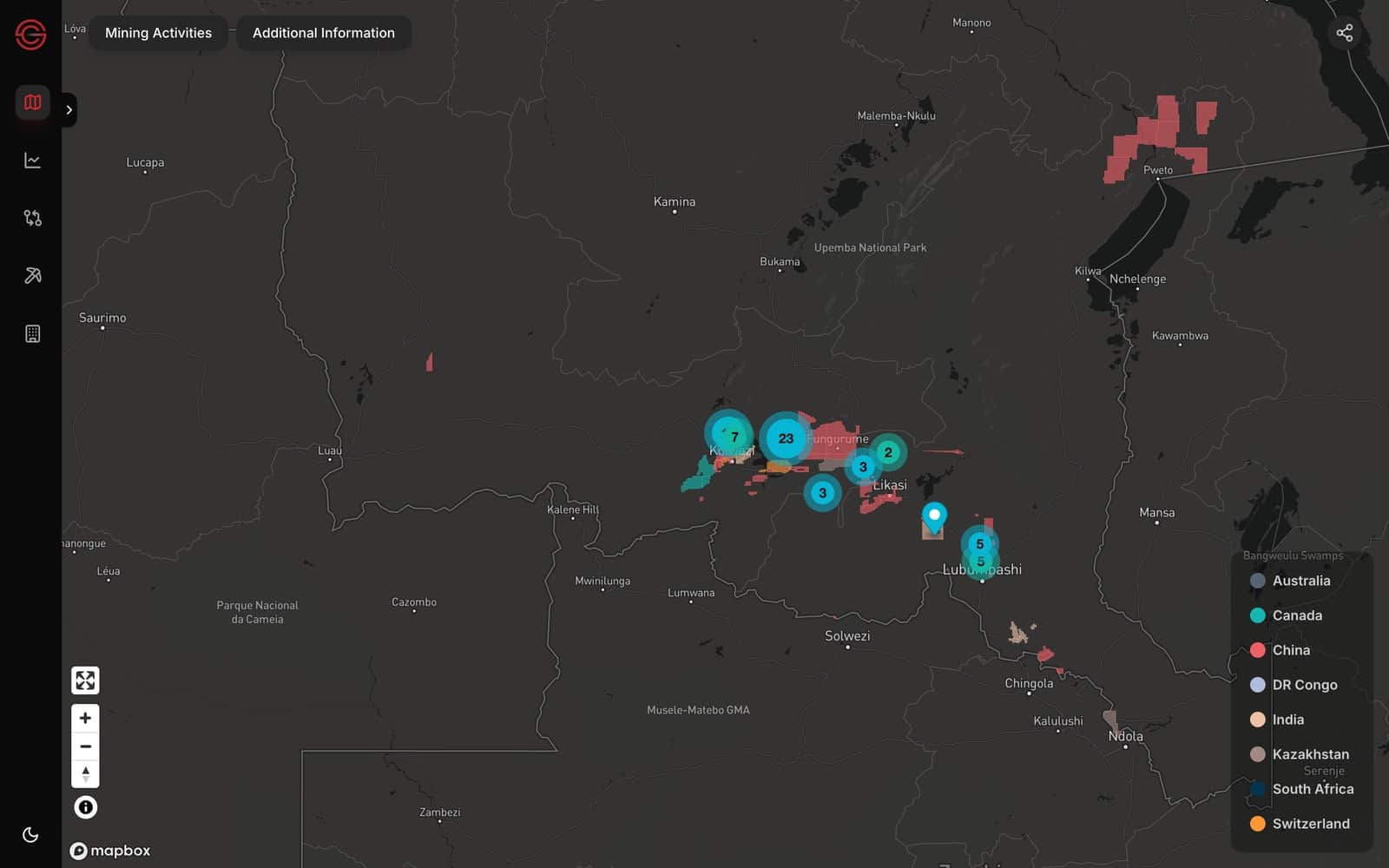Filter legend by Kazakhstan

click(1300, 754)
